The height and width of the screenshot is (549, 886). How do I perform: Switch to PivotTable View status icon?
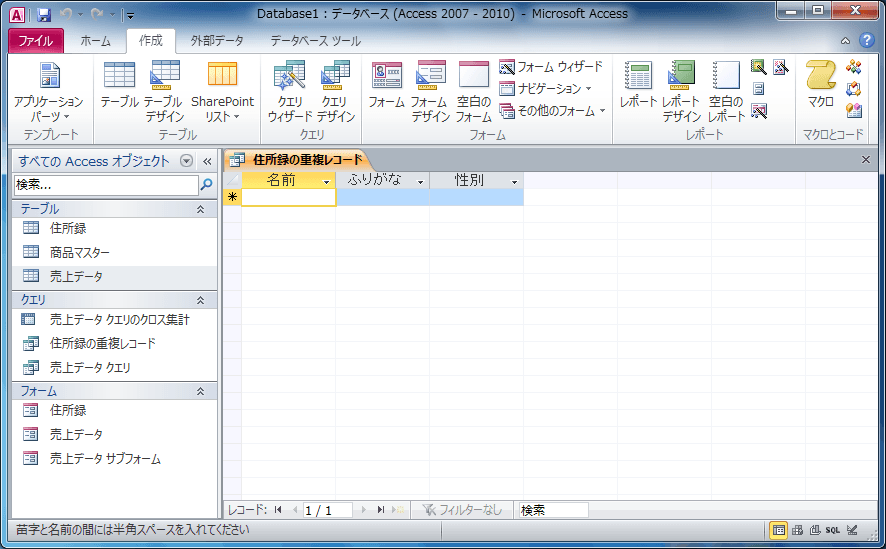(x=797, y=530)
